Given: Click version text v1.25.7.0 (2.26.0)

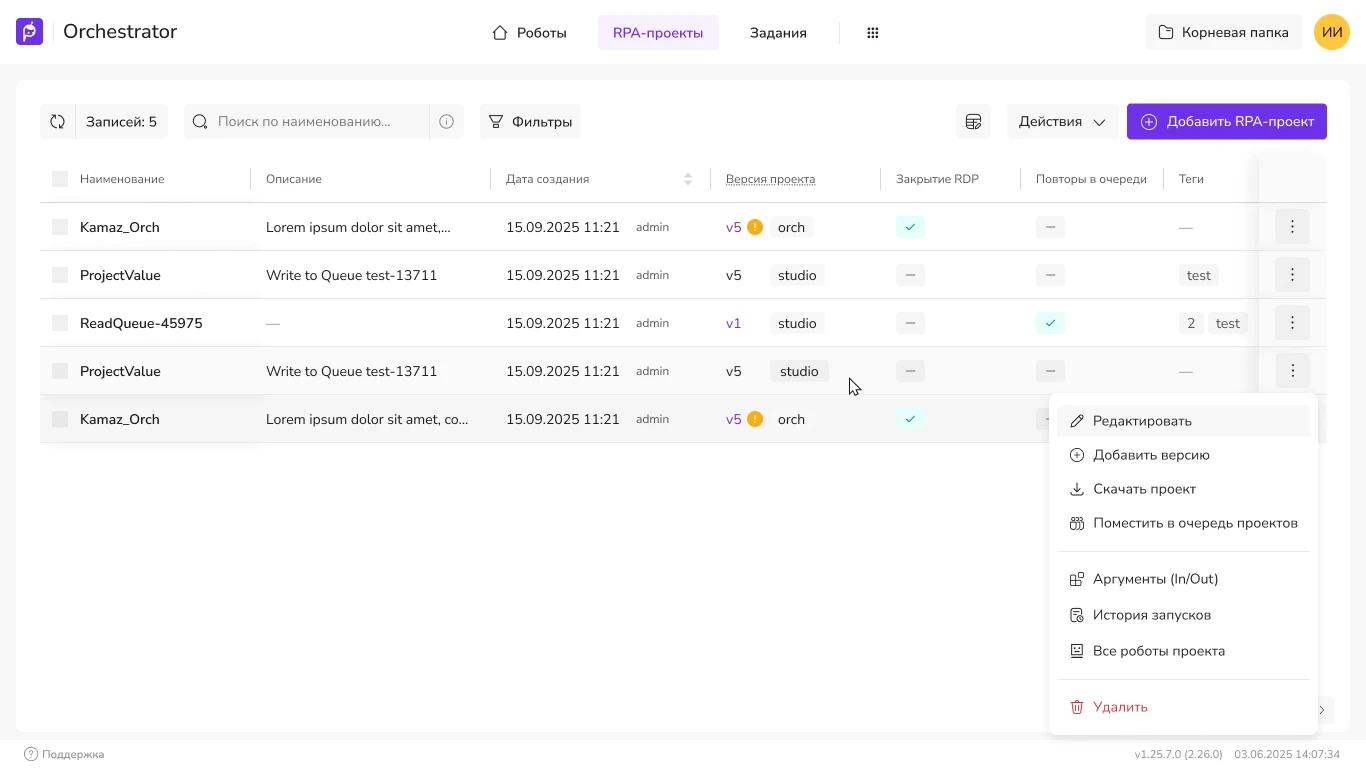Looking at the screenshot, I should (1178, 754).
